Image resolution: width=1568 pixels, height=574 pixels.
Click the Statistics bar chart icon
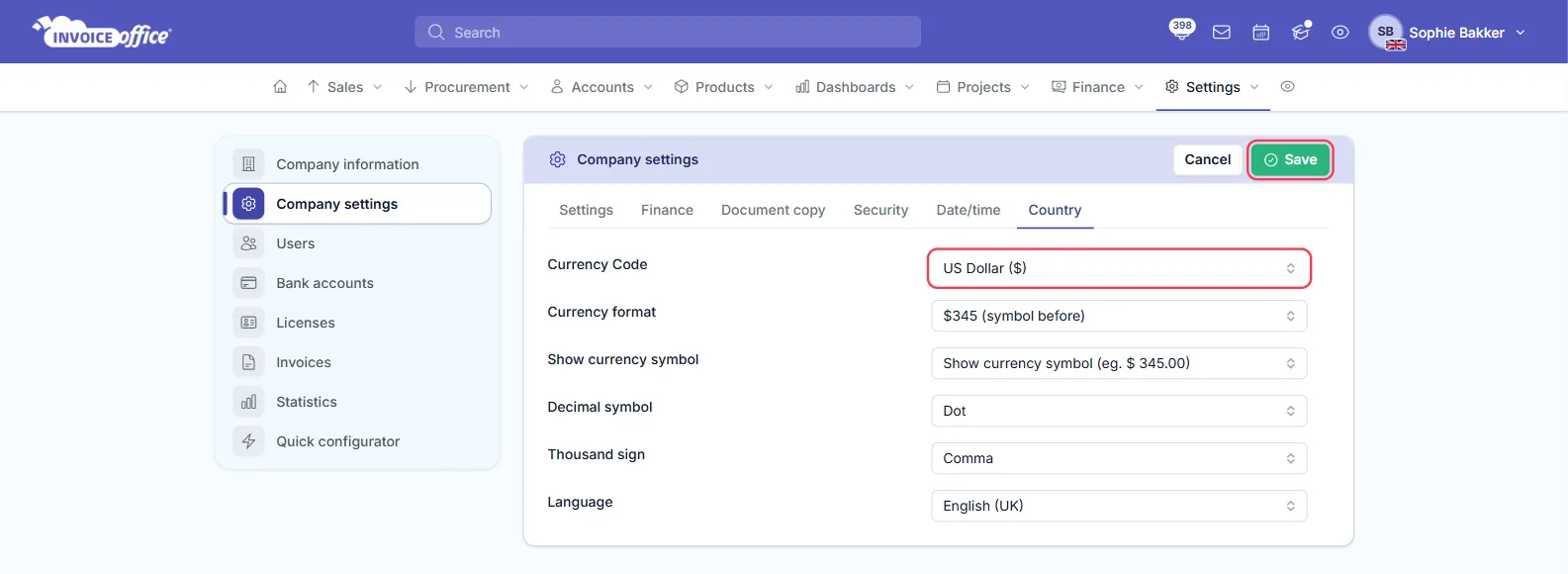click(248, 402)
